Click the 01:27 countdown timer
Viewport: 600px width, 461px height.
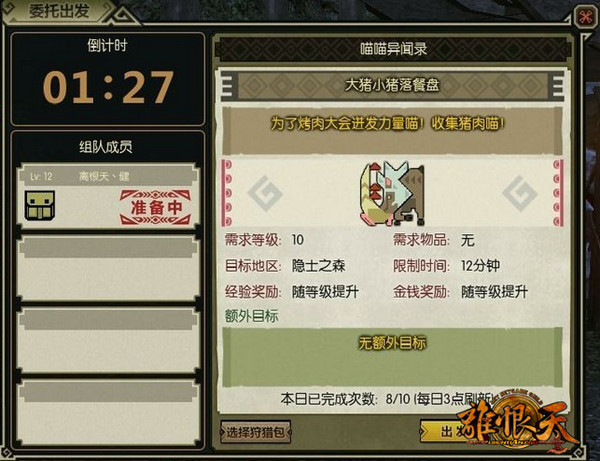(x=108, y=87)
